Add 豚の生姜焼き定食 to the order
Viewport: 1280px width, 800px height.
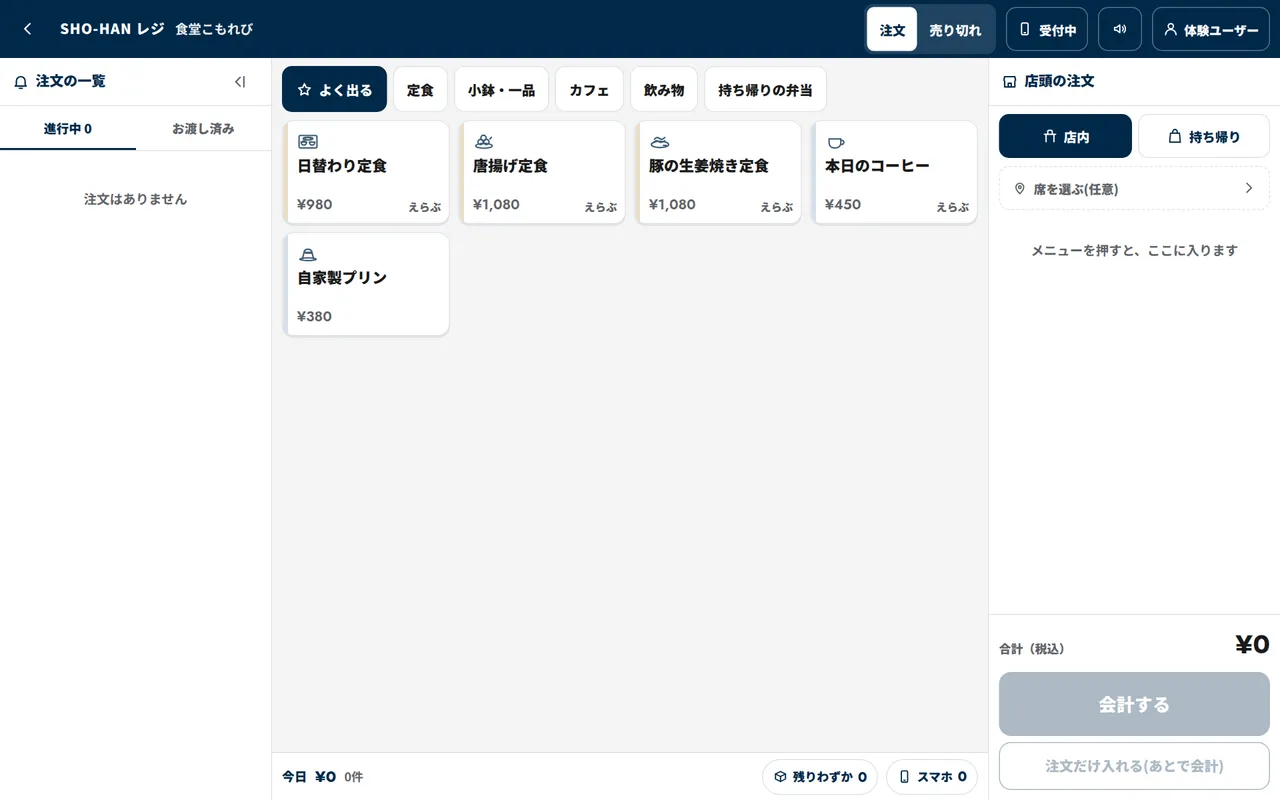(x=718, y=172)
